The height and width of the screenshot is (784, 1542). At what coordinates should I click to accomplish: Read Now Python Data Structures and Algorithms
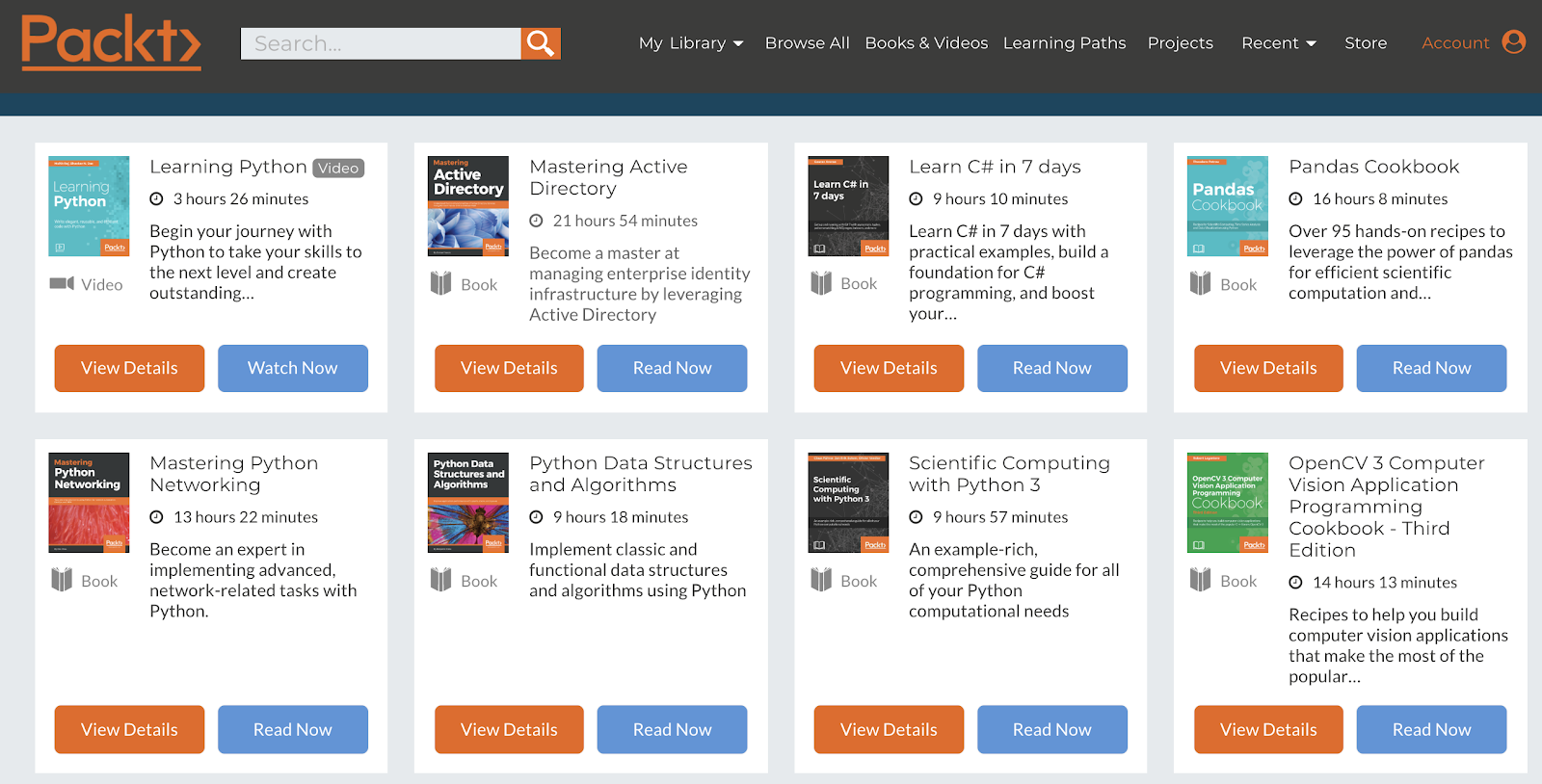(x=672, y=729)
